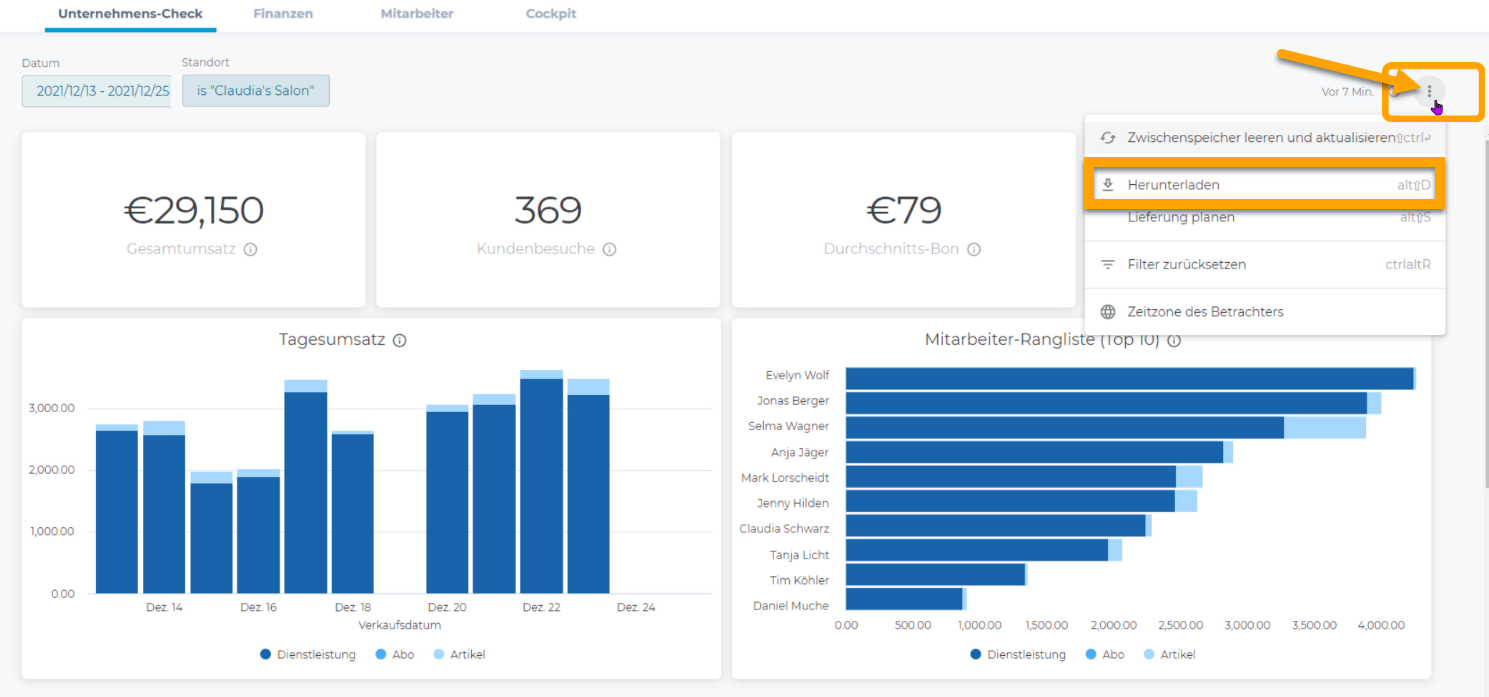Choose Filter zurücksetzen in the menu
Screen dimensions: 1489x697
pyautogui.click(x=1186, y=265)
